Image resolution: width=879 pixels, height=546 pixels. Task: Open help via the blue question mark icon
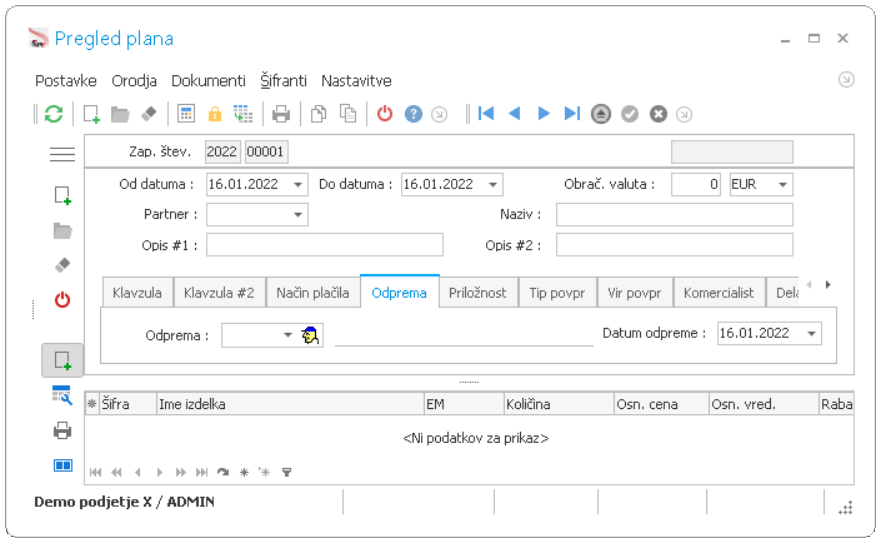point(414,114)
